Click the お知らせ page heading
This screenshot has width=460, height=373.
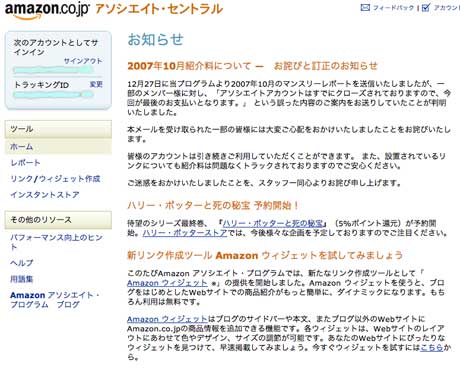156,40
